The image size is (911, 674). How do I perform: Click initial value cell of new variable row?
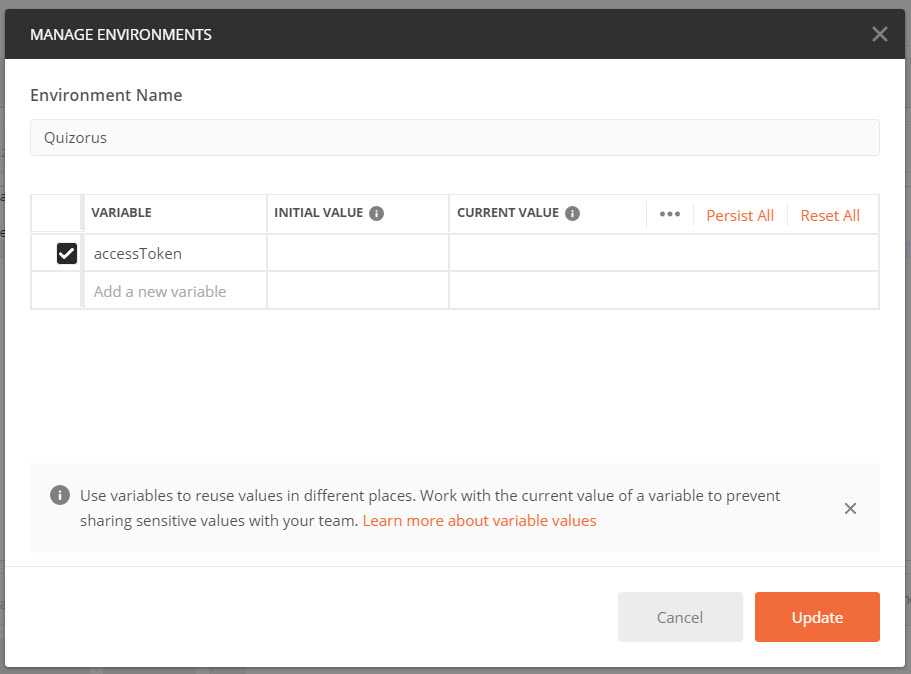[x=357, y=292]
